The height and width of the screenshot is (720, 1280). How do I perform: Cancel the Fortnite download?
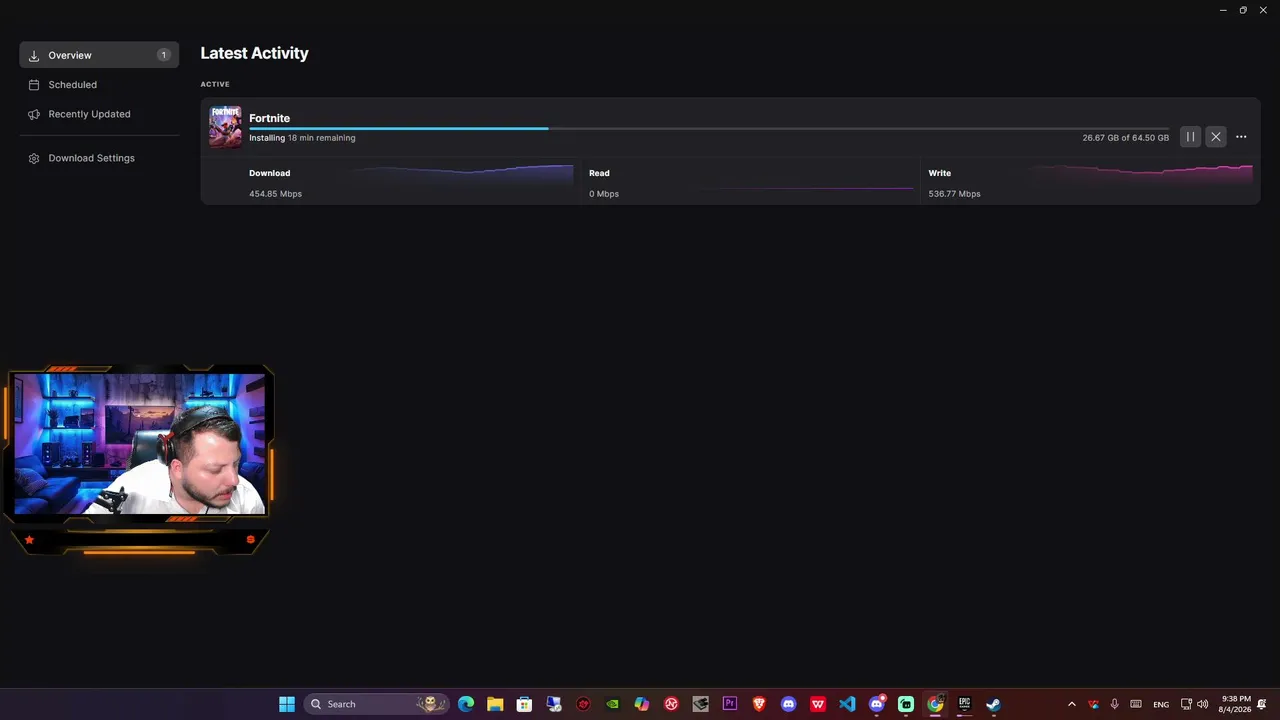[x=1216, y=137]
